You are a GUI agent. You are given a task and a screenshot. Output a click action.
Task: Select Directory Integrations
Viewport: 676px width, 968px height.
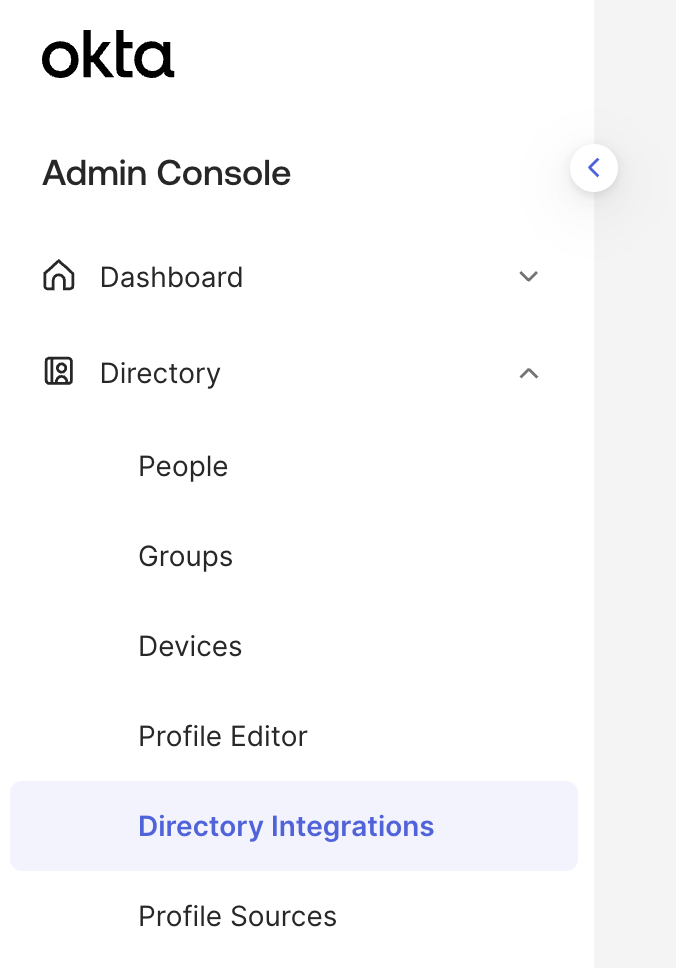point(294,826)
